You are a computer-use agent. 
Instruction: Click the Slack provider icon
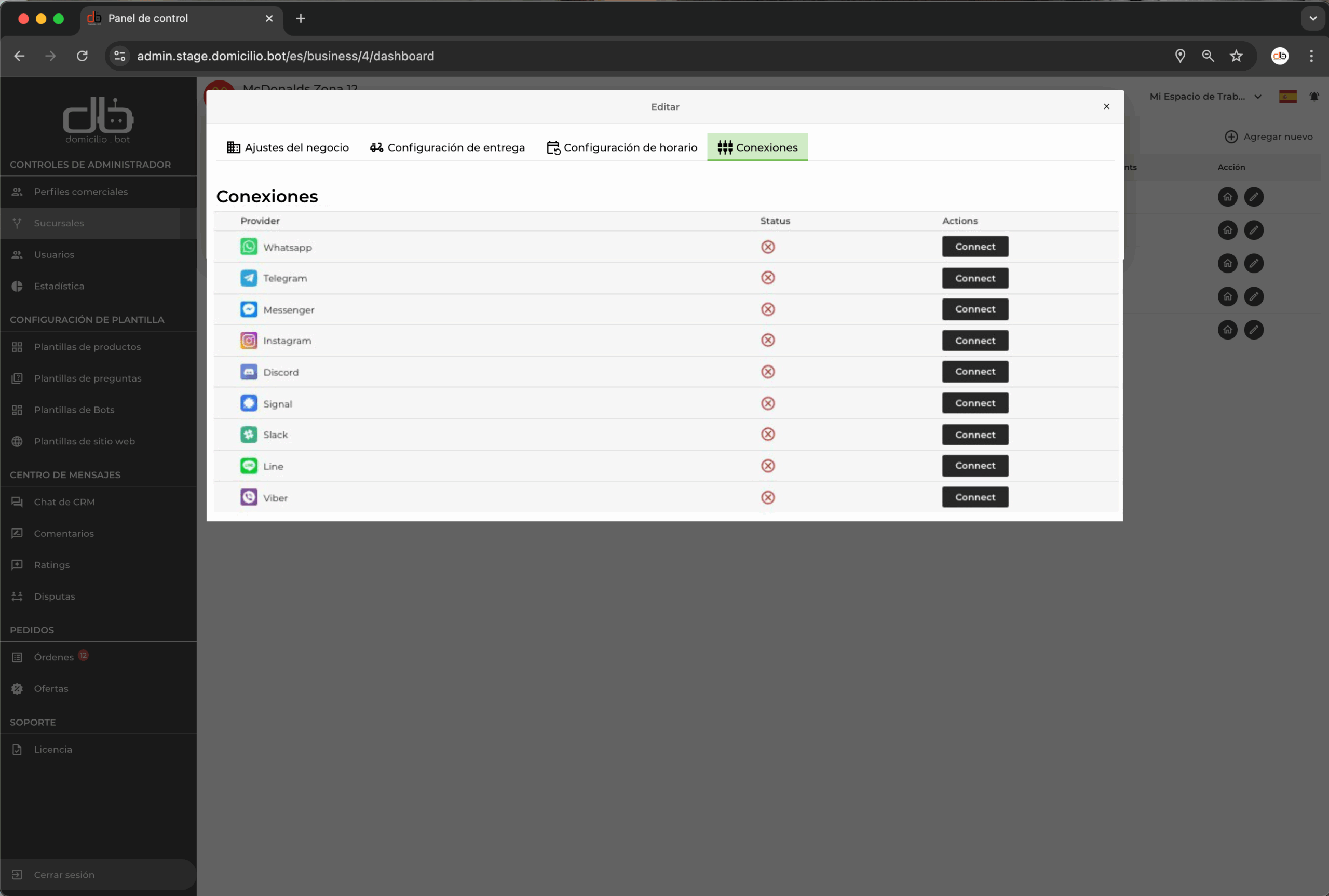click(249, 435)
